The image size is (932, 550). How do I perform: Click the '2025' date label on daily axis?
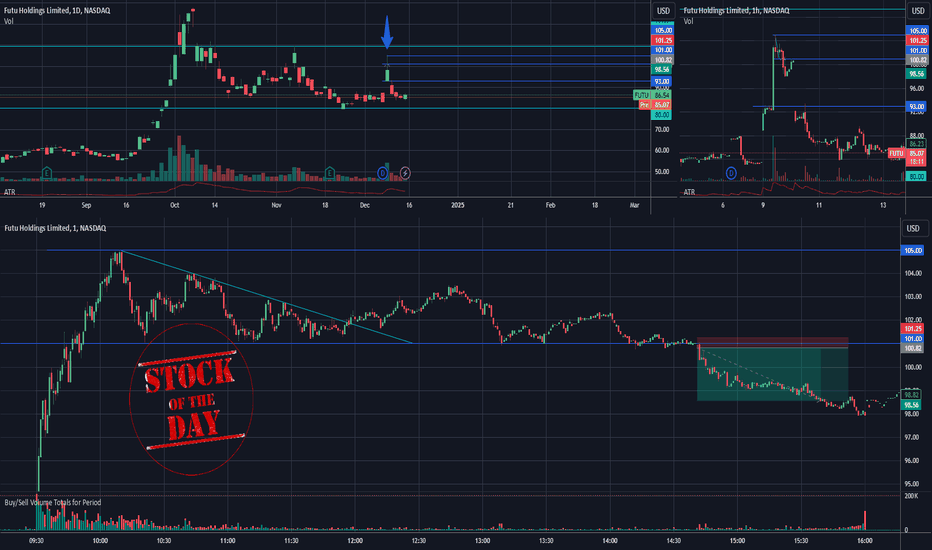tap(458, 205)
